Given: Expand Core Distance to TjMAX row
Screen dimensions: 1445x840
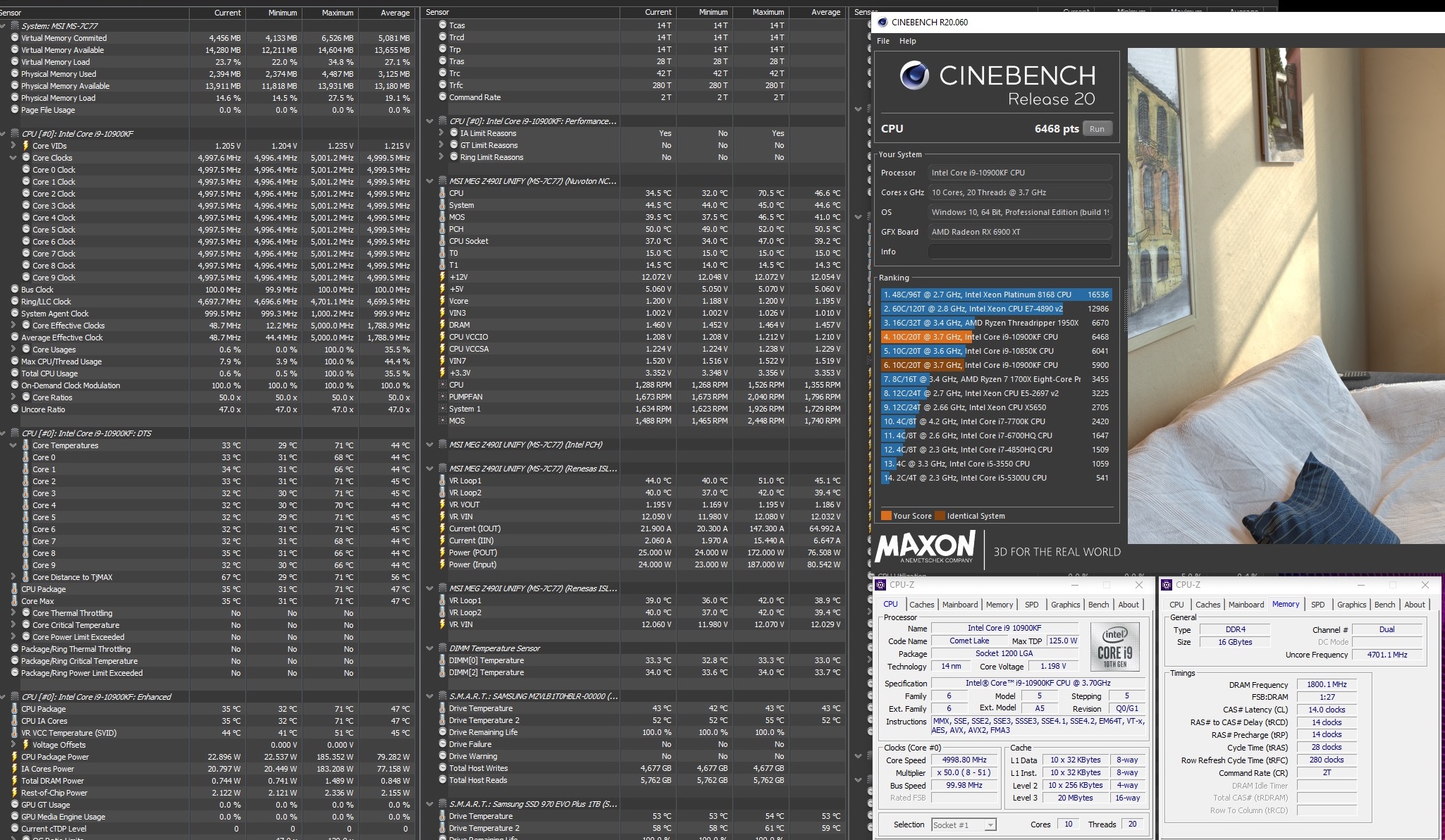Looking at the screenshot, I should click(x=13, y=577).
